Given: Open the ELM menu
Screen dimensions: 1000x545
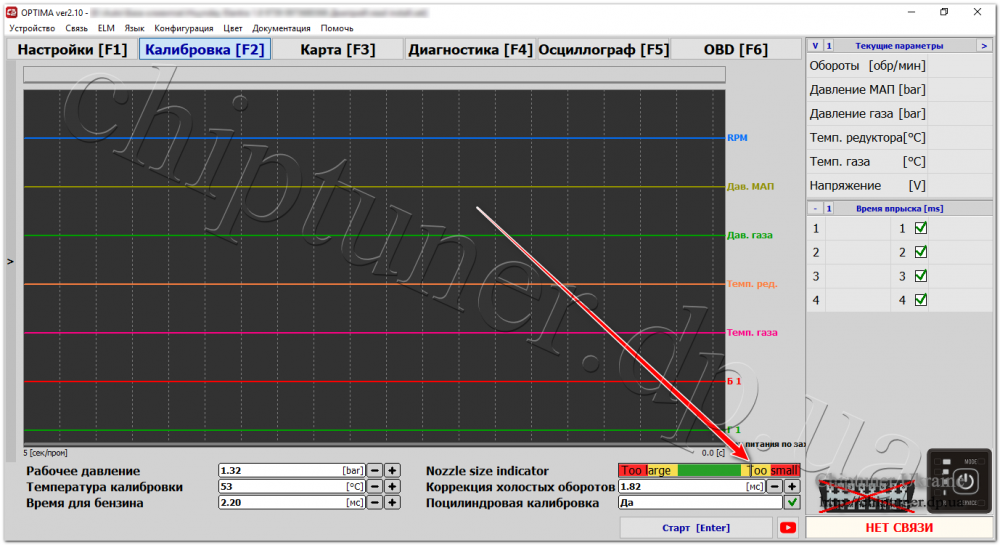Looking at the screenshot, I should point(106,28).
